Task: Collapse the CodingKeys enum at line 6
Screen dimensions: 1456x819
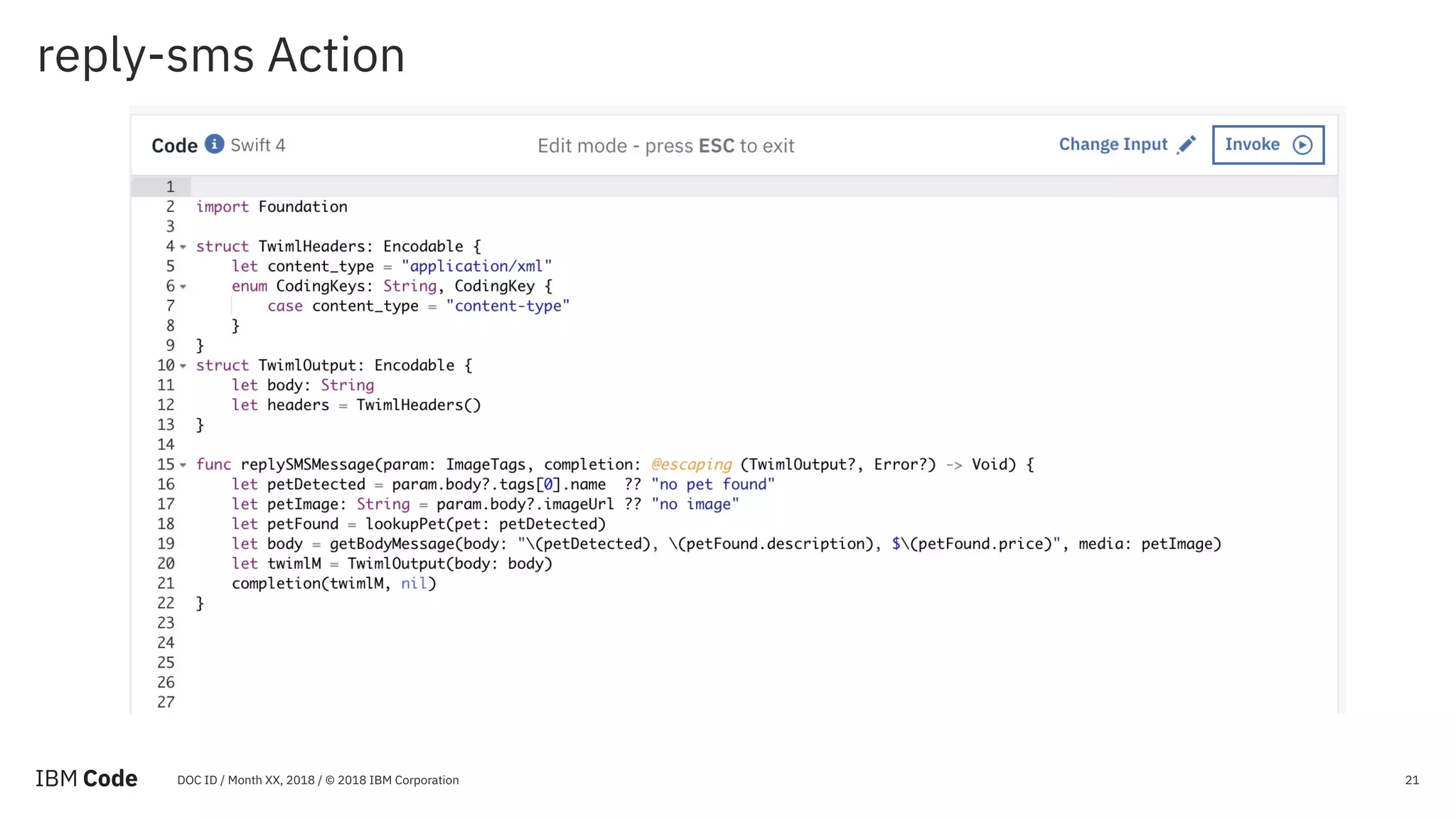Action: (x=183, y=287)
